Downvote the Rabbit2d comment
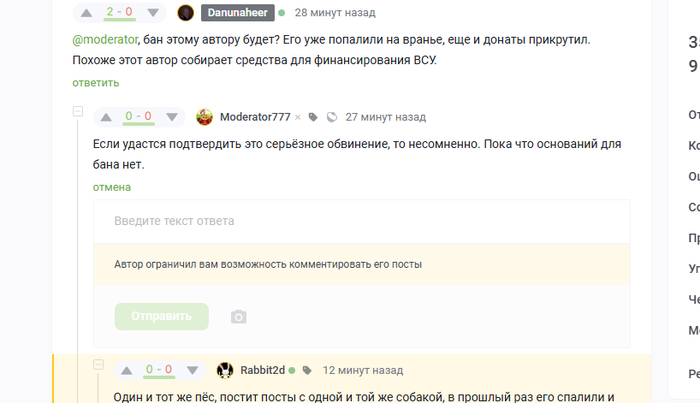 click(192, 369)
